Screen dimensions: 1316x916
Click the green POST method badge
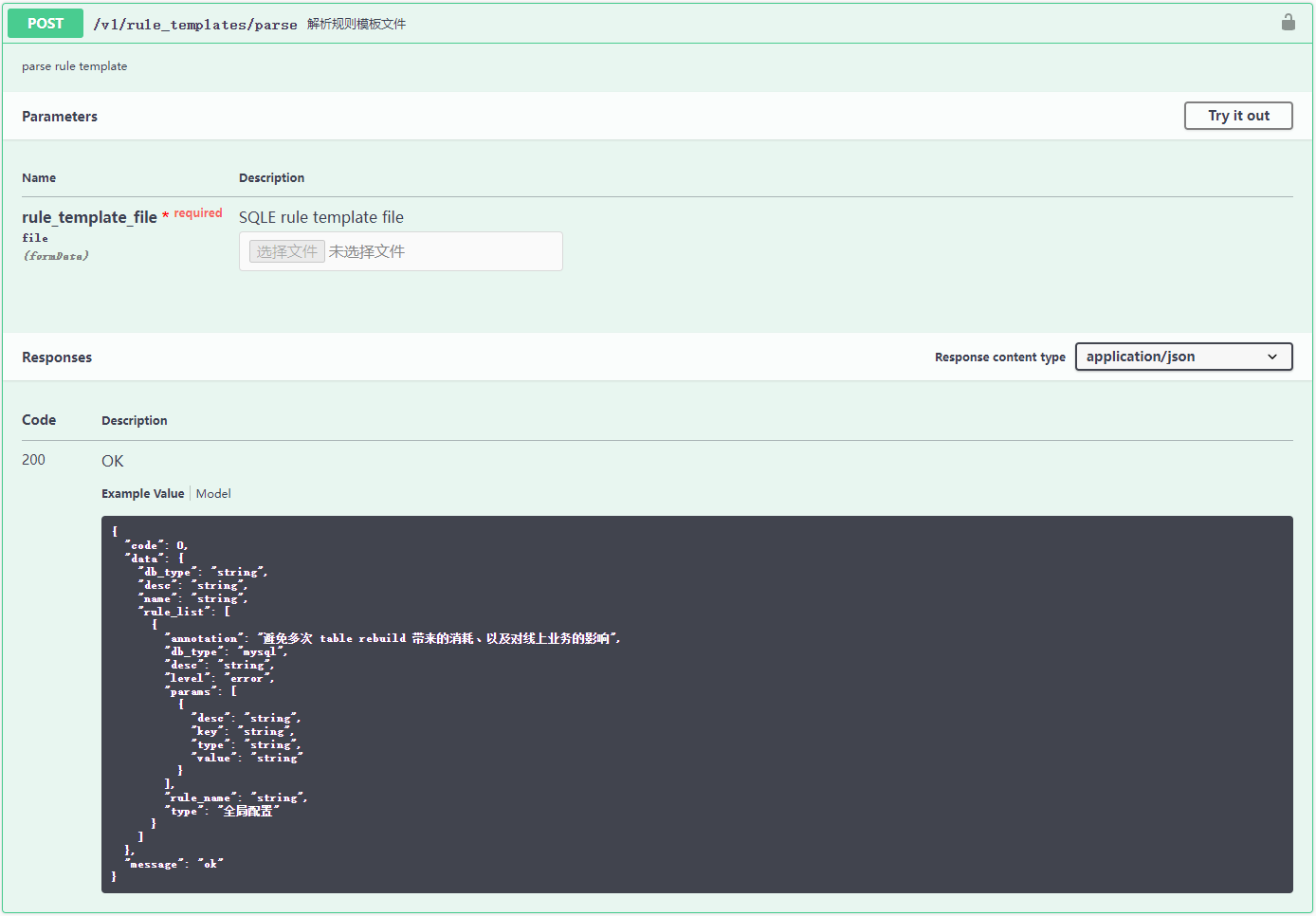pos(45,22)
